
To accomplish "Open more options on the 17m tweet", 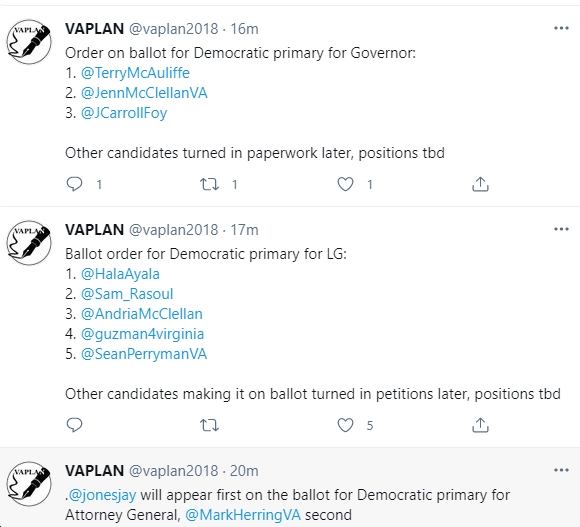I will point(561,229).
